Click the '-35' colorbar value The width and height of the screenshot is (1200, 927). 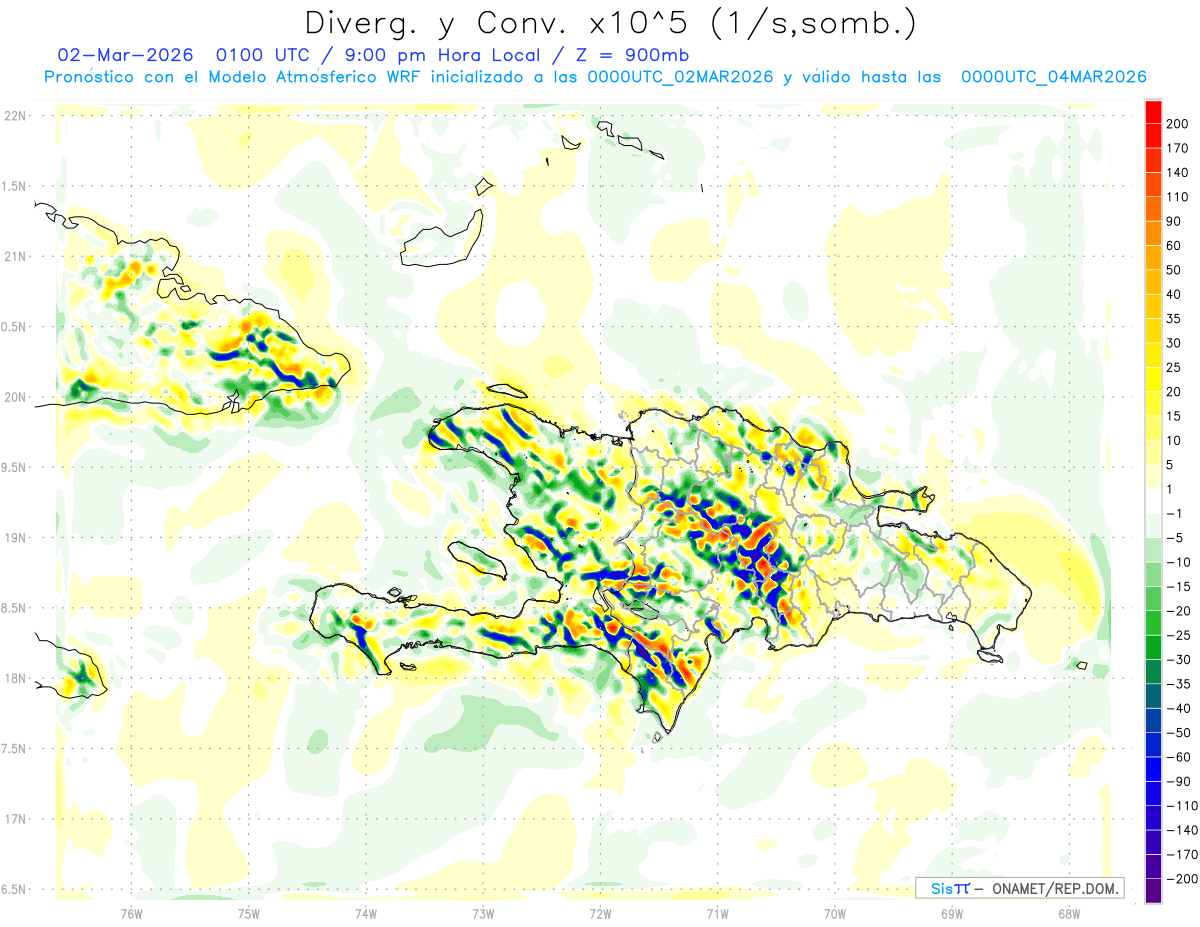(1180, 684)
